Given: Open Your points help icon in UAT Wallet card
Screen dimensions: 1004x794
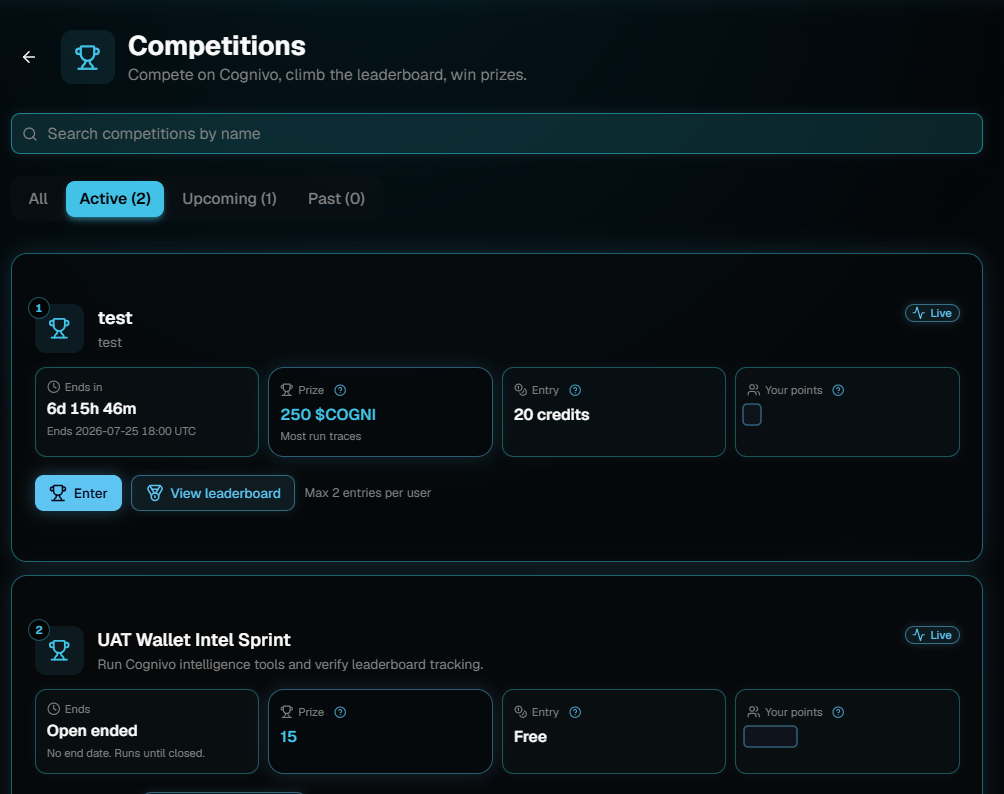Looking at the screenshot, I should [838, 712].
